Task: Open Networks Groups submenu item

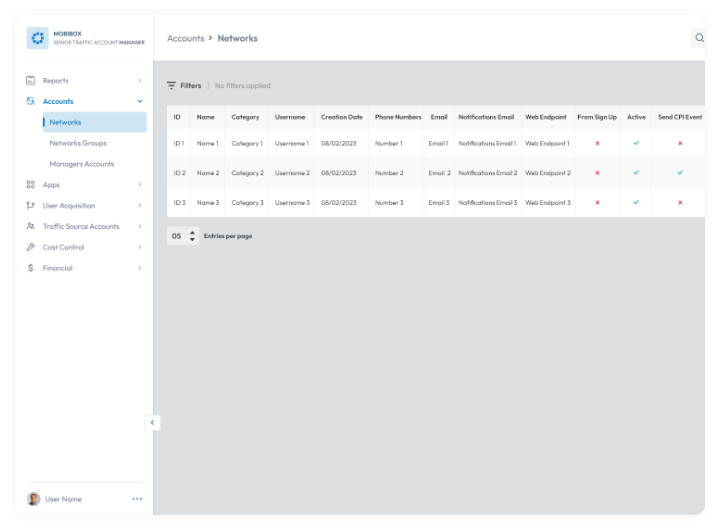Action: point(78,143)
